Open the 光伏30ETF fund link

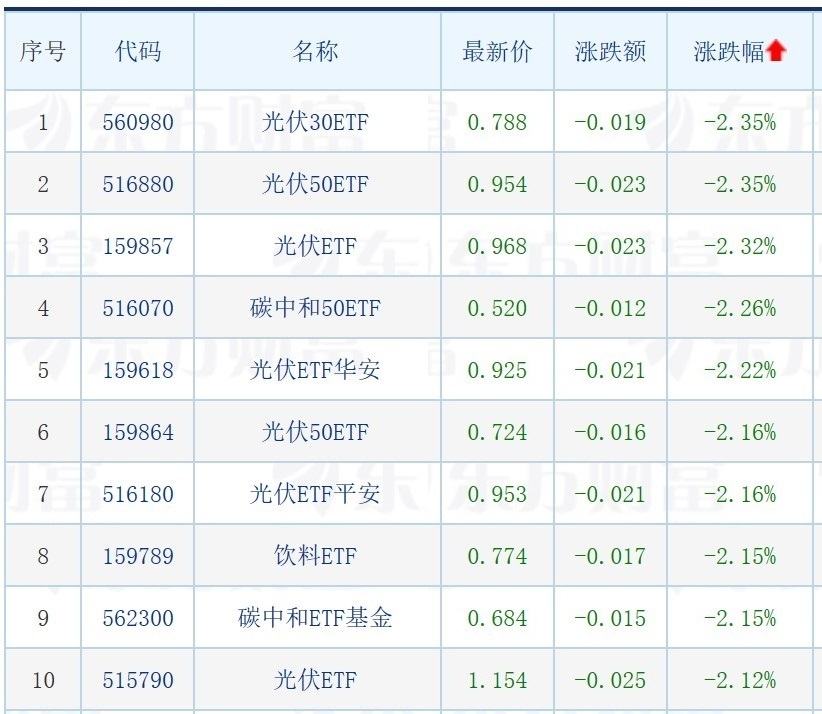pos(316,122)
